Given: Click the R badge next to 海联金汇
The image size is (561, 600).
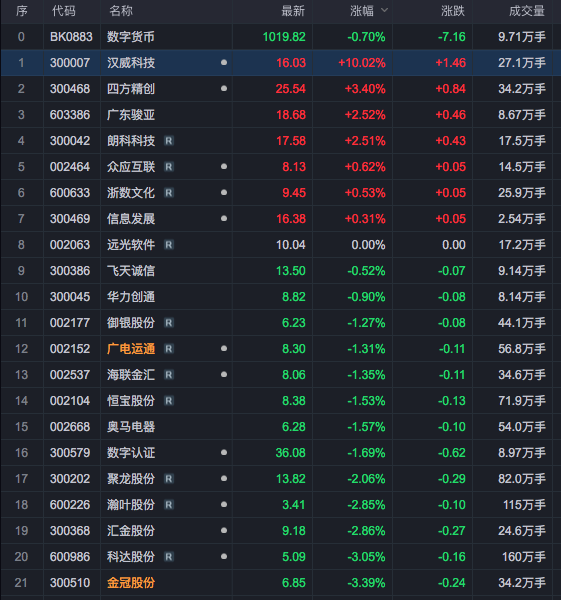Looking at the screenshot, I should point(169,375).
